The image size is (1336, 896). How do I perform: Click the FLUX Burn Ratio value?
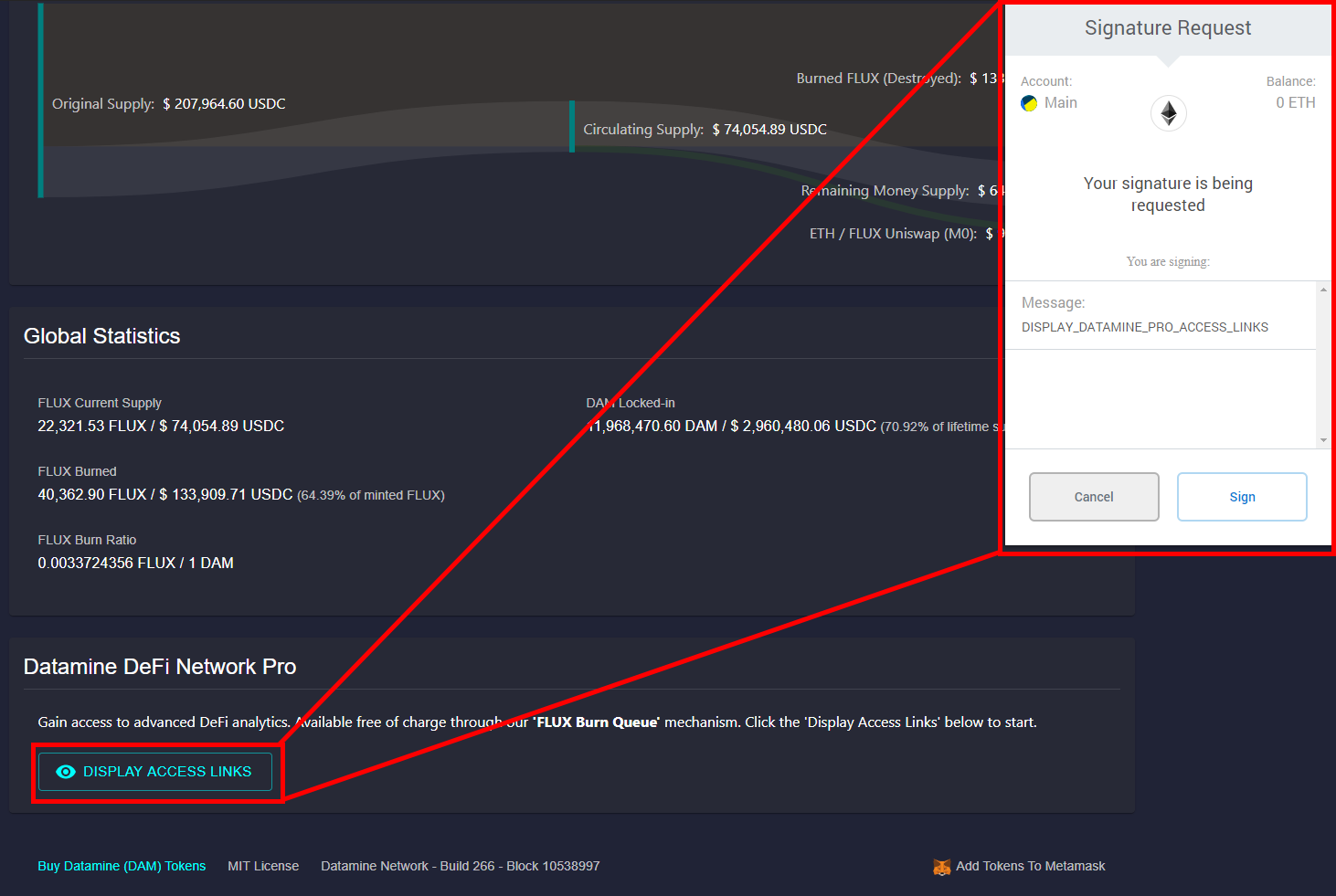[x=136, y=564]
